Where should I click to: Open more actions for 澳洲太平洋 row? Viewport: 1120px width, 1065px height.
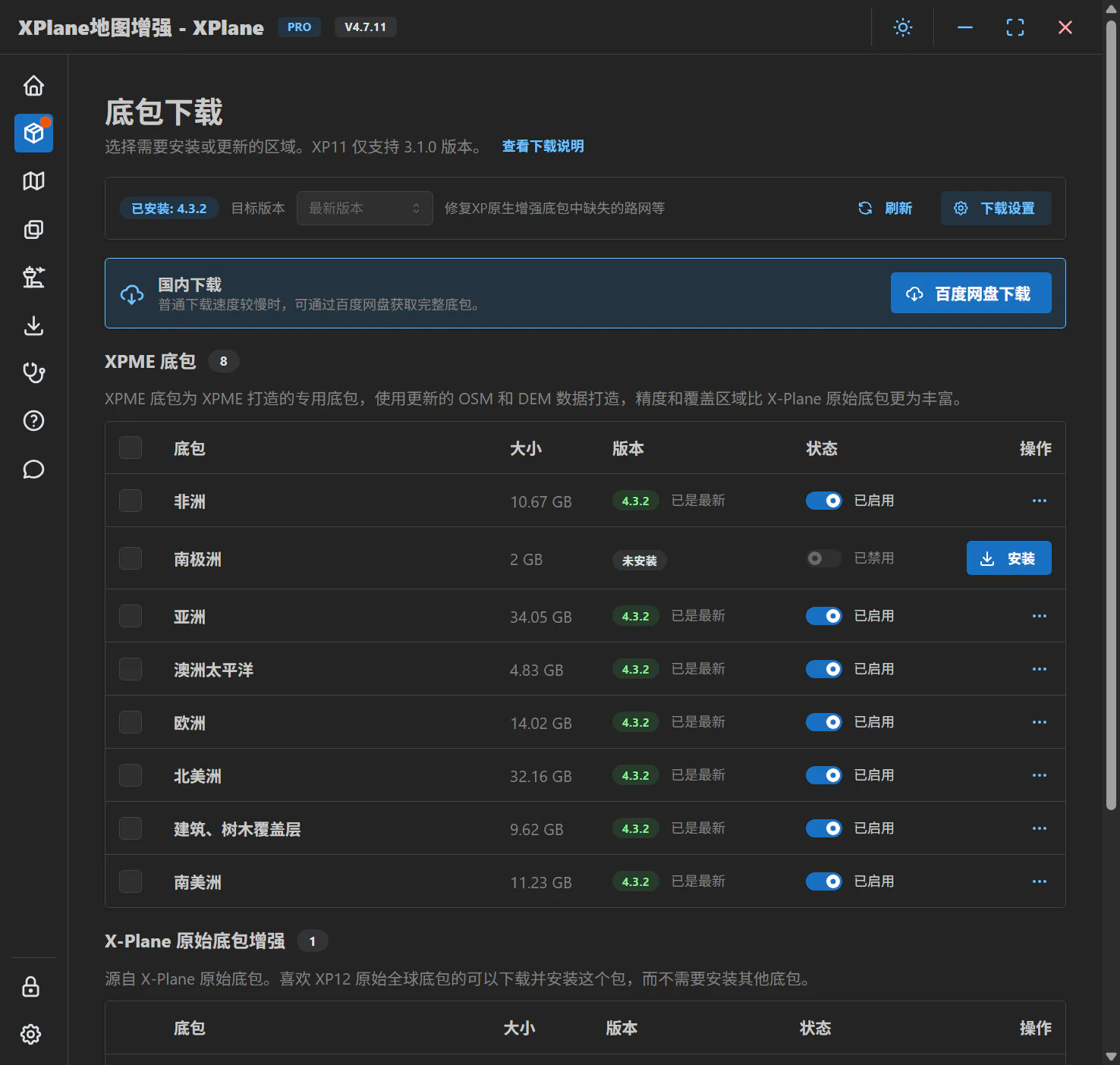(1040, 669)
